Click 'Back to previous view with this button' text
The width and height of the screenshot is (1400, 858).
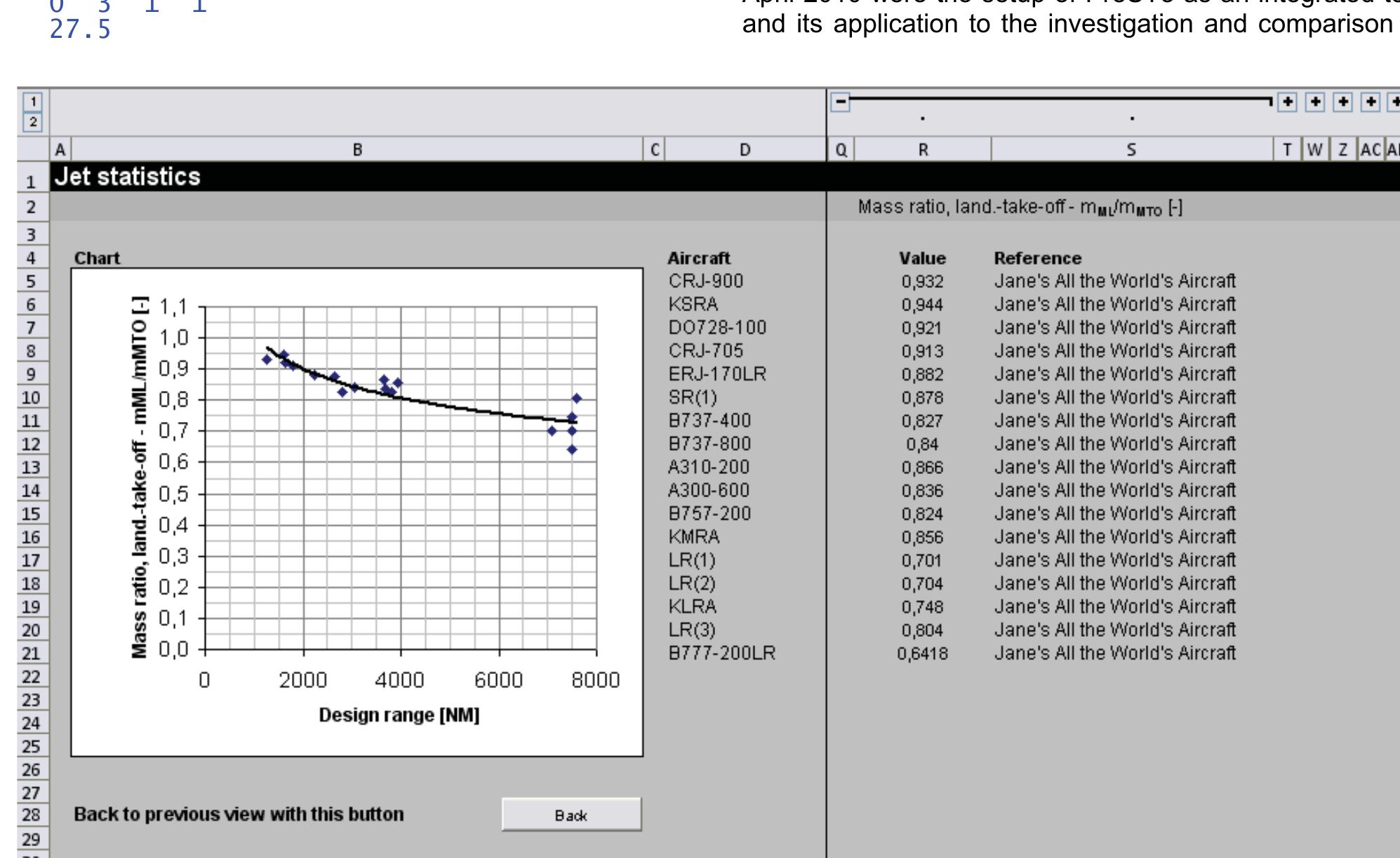click(239, 814)
